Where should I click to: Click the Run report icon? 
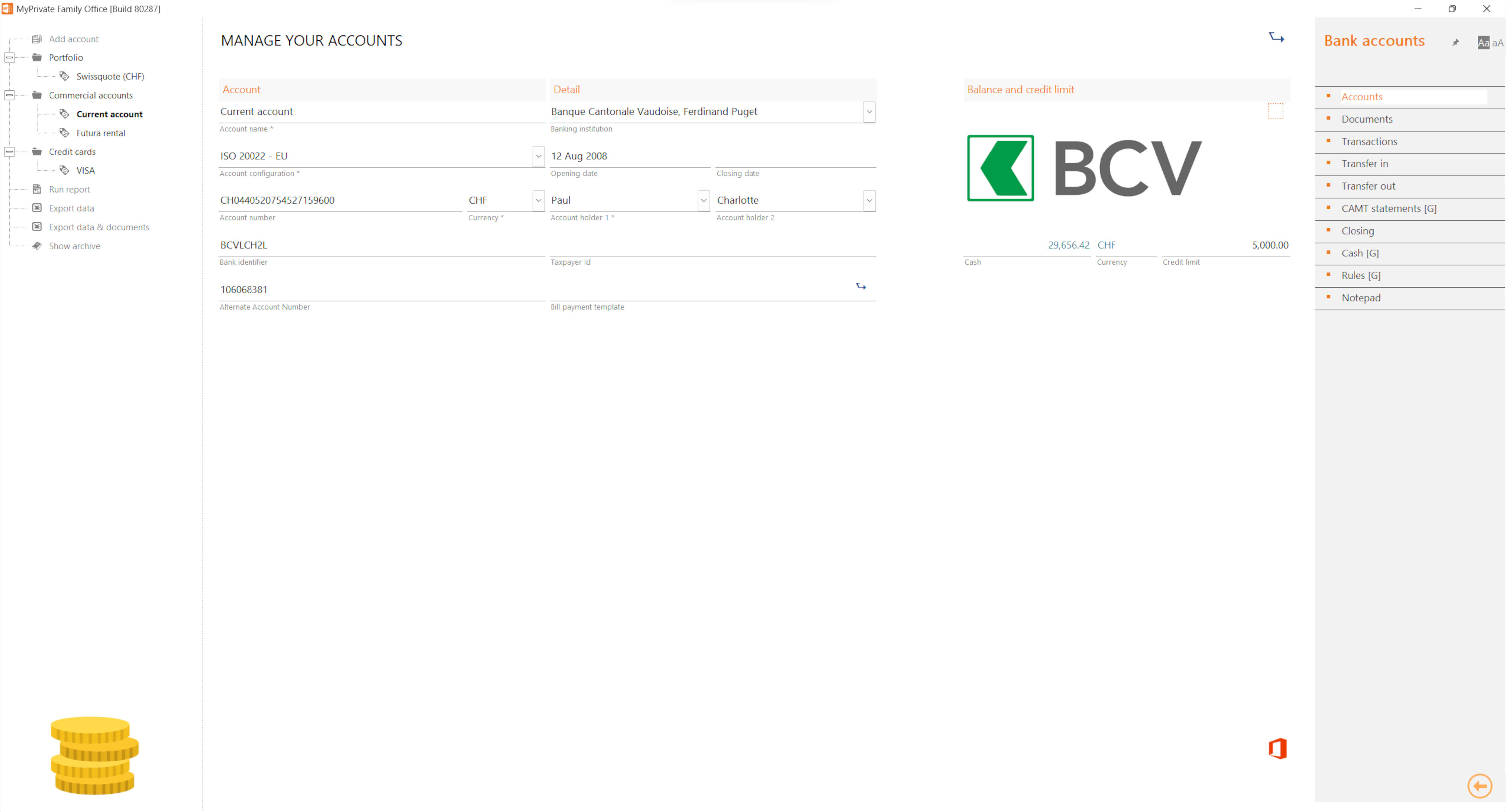click(36, 189)
